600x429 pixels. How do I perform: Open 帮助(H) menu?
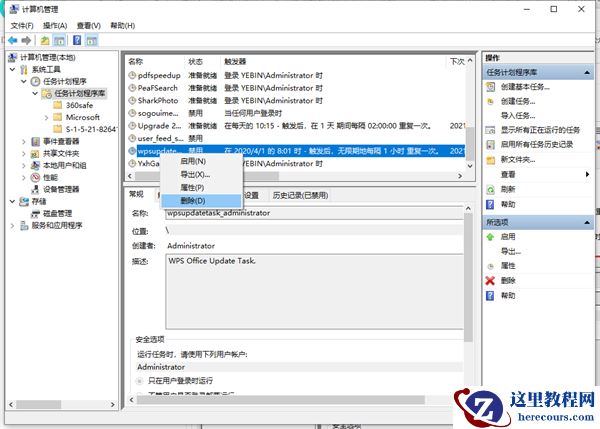122,25
